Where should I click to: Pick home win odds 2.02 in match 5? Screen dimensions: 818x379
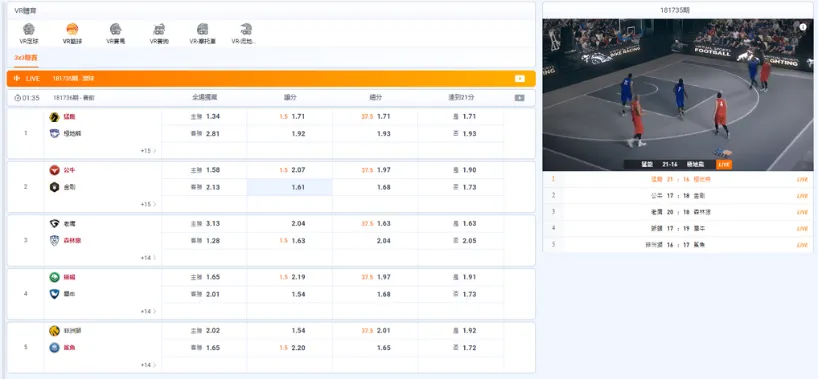pyautogui.click(x=204, y=330)
